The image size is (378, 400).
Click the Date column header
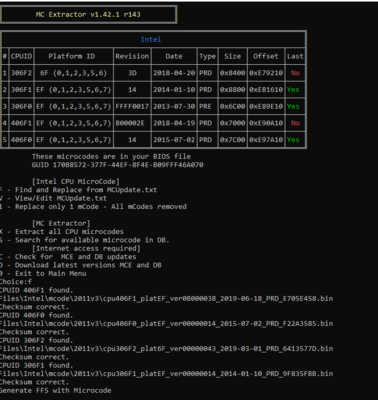pos(174,56)
